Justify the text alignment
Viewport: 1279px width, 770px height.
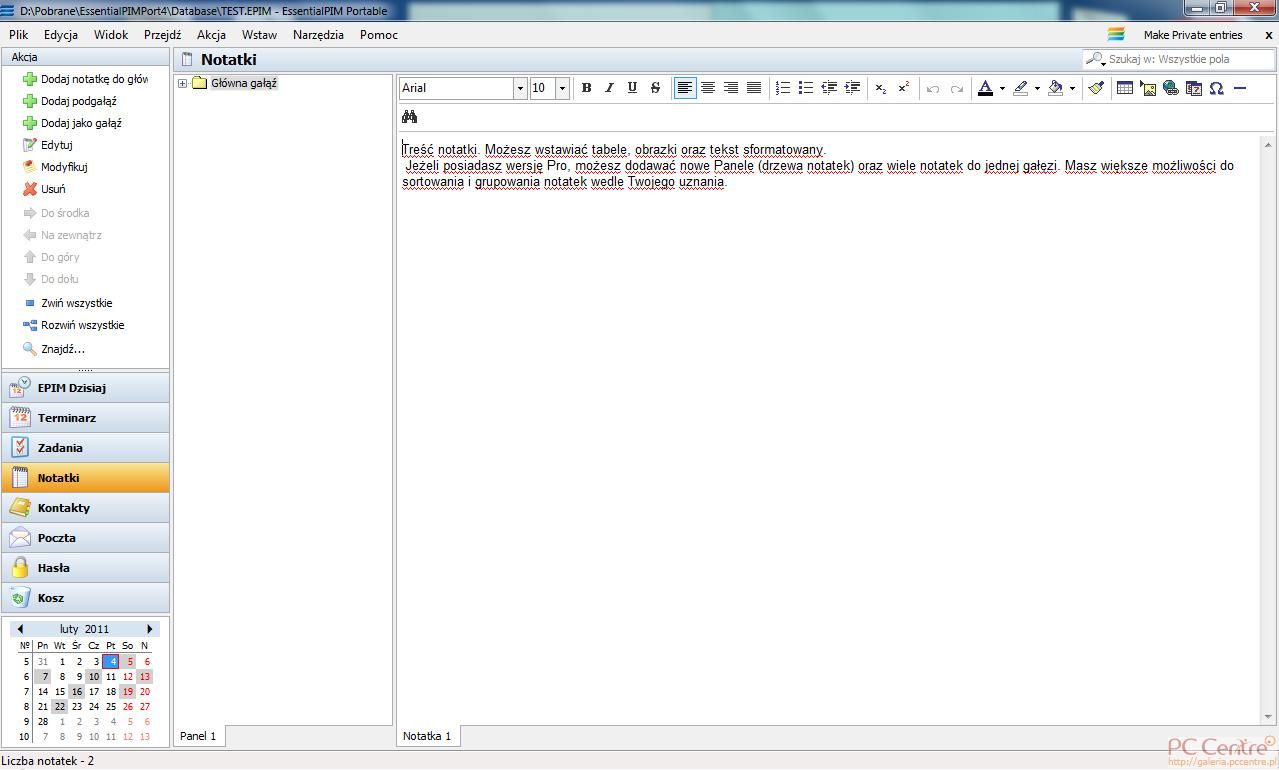(x=754, y=88)
